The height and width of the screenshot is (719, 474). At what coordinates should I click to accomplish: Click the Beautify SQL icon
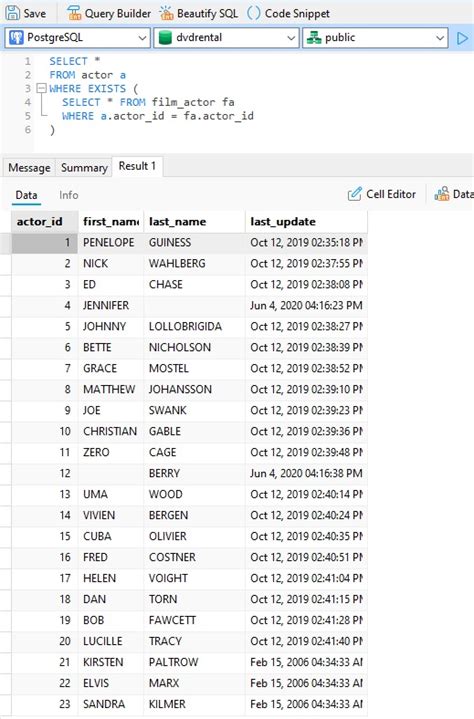(x=166, y=13)
